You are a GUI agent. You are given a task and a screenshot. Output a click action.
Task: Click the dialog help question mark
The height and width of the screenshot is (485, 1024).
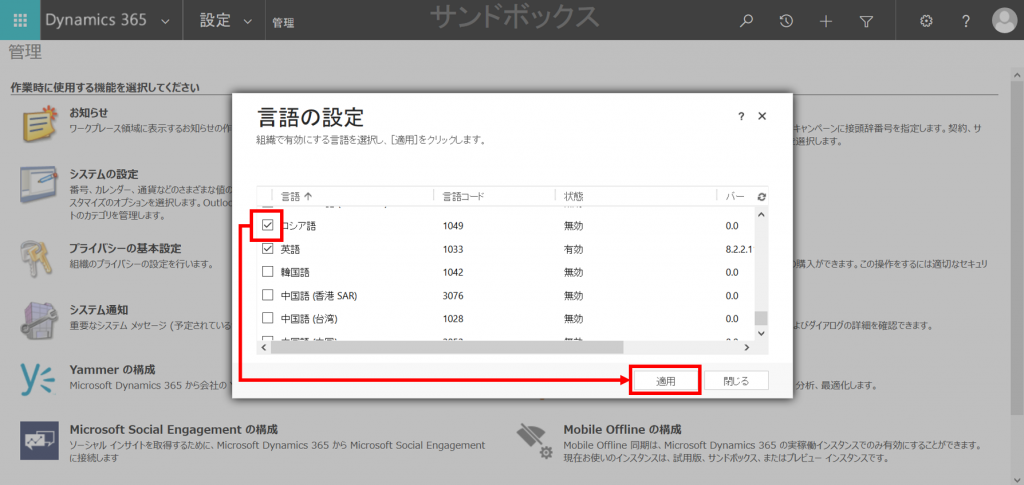pyautogui.click(x=741, y=116)
